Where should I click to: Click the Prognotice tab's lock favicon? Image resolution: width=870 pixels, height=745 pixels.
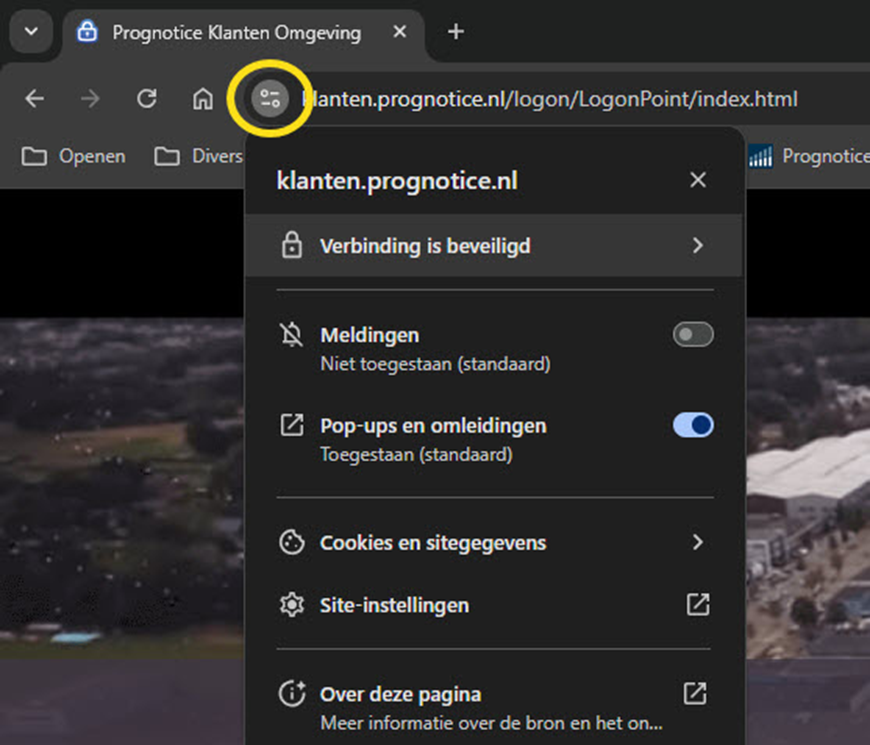tap(87, 32)
